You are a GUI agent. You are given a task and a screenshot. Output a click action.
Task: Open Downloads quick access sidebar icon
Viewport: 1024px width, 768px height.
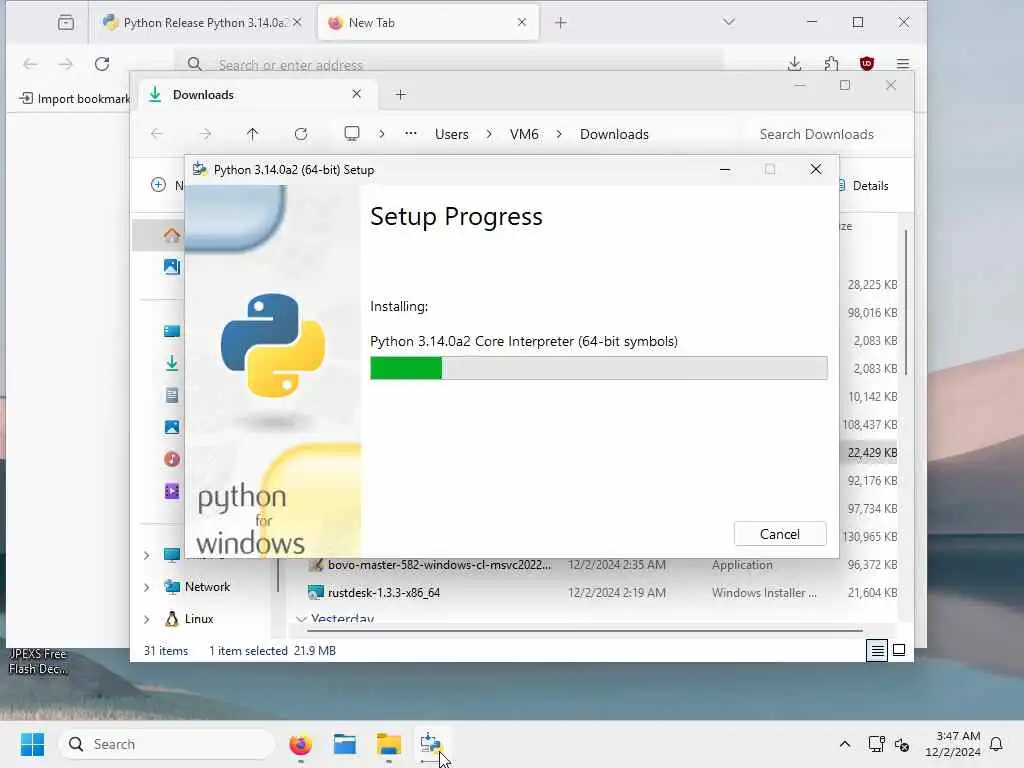coord(172,363)
